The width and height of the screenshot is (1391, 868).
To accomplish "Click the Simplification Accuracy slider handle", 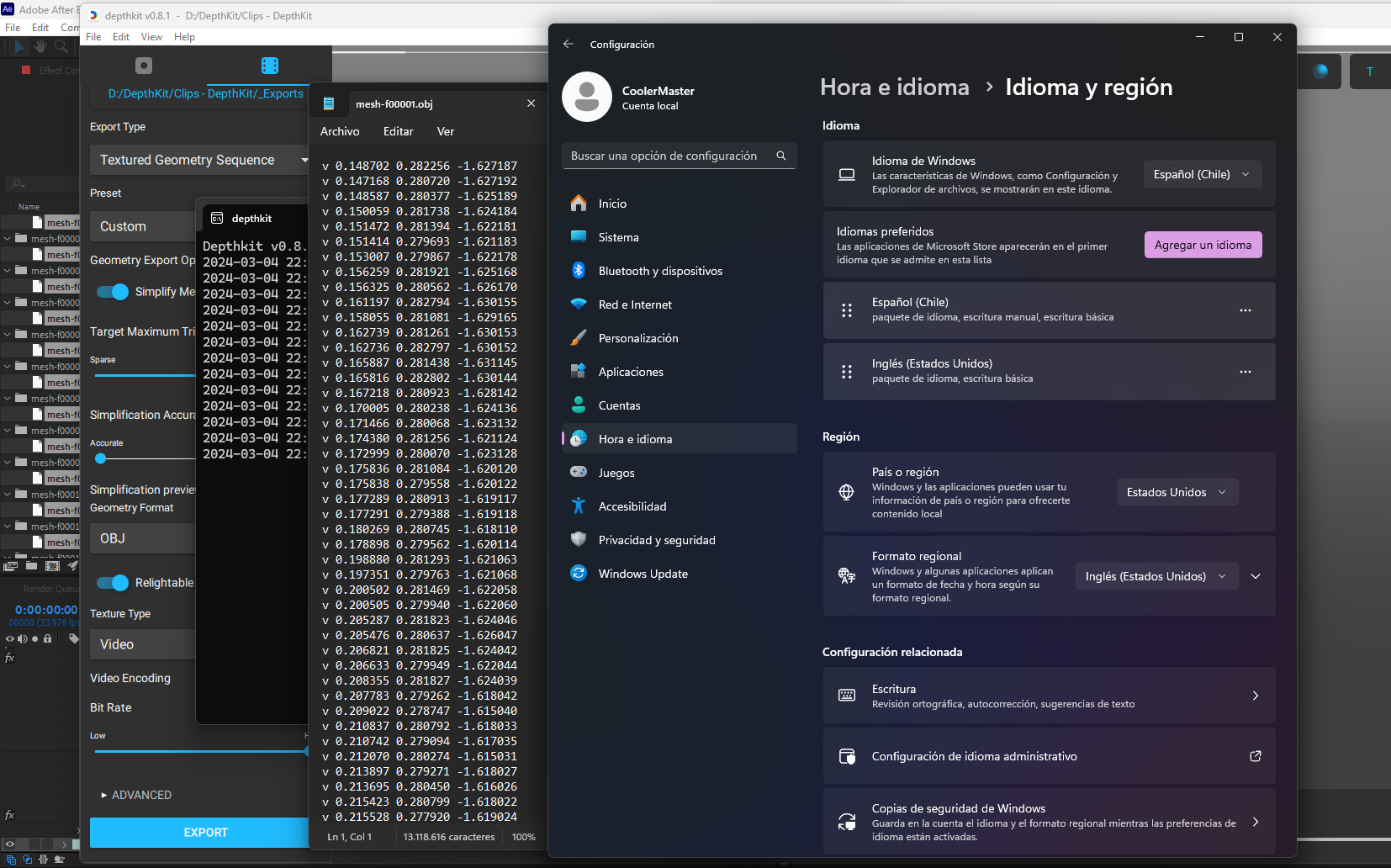I will point(101,458).
